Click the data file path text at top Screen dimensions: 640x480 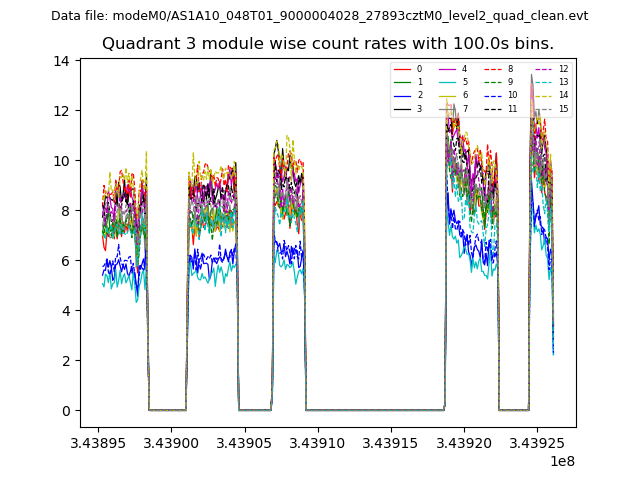[319, 16]
